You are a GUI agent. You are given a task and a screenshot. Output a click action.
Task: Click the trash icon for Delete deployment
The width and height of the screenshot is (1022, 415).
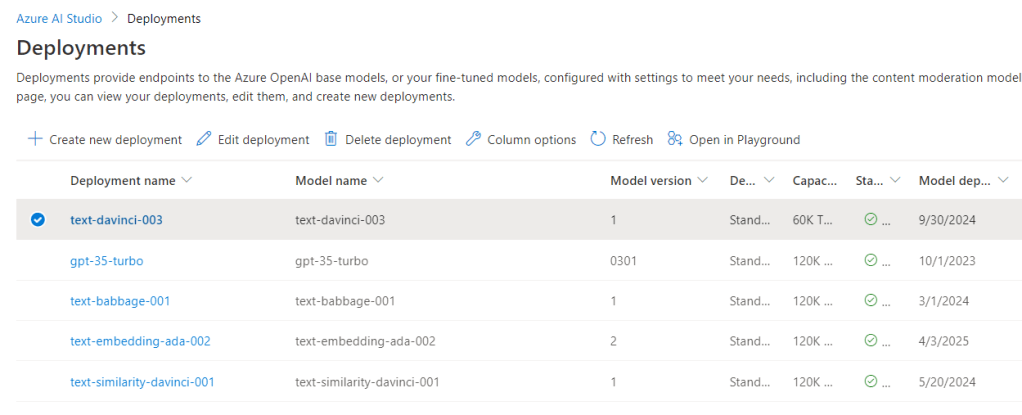coord(331,140)
